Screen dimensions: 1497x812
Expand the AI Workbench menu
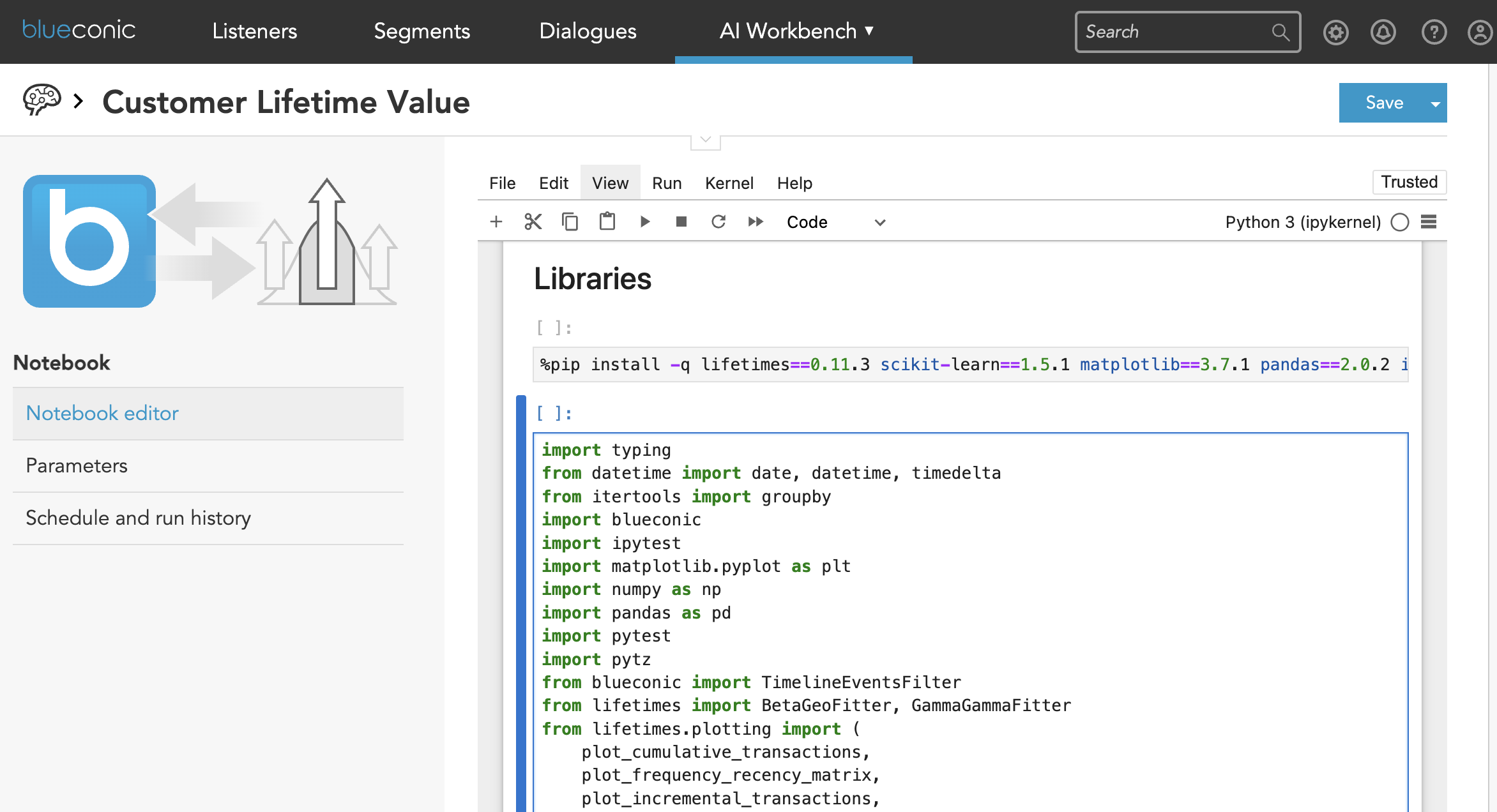796,31
